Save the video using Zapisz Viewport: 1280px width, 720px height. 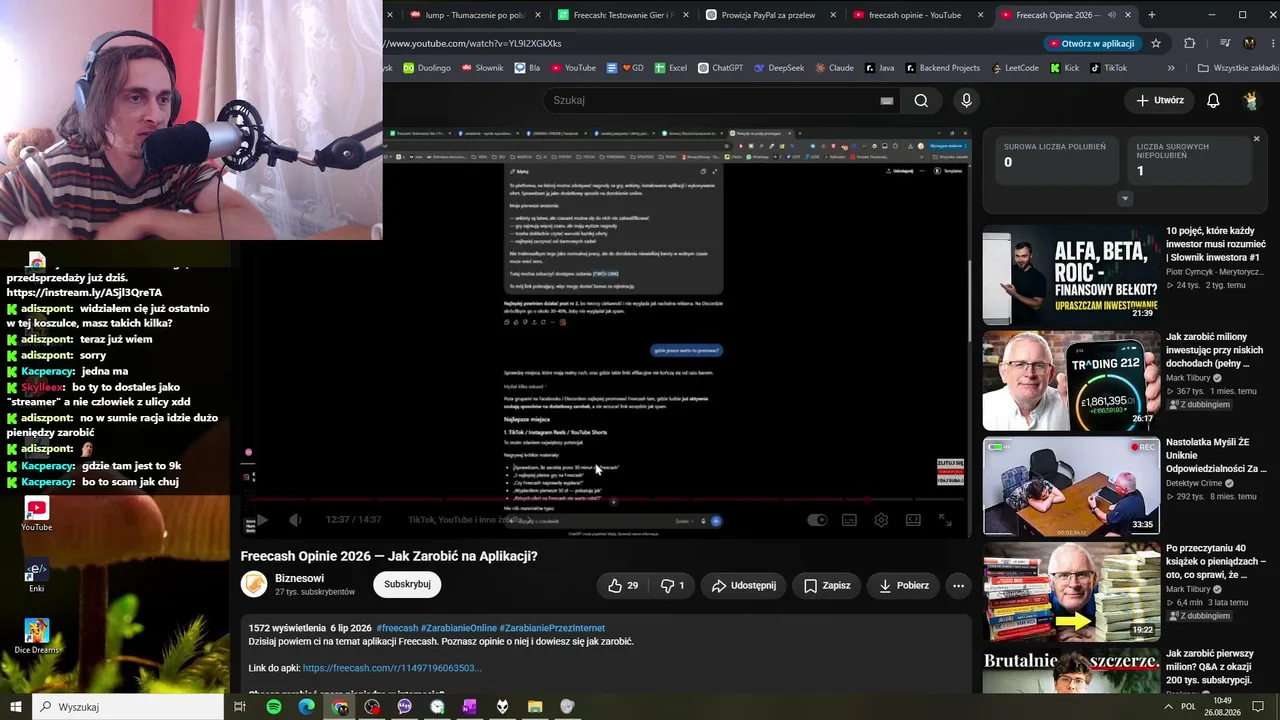tap(827, 585)
